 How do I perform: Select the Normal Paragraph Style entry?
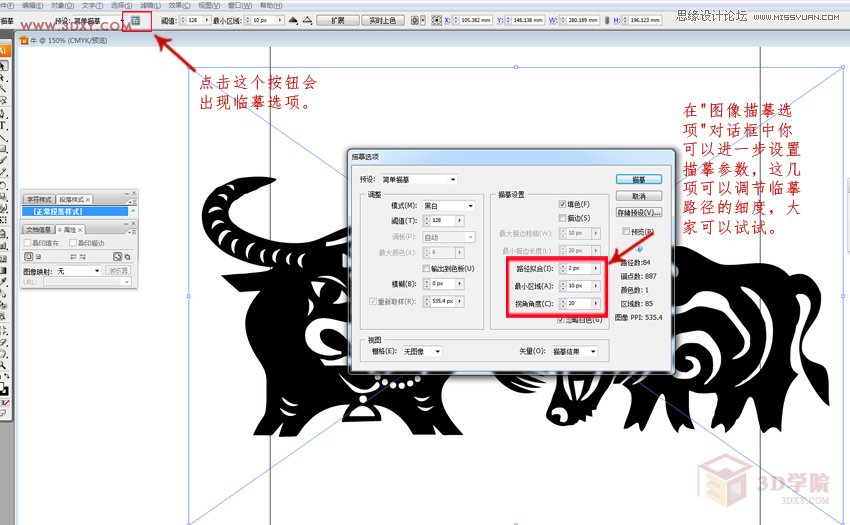(x=75, y=212)
